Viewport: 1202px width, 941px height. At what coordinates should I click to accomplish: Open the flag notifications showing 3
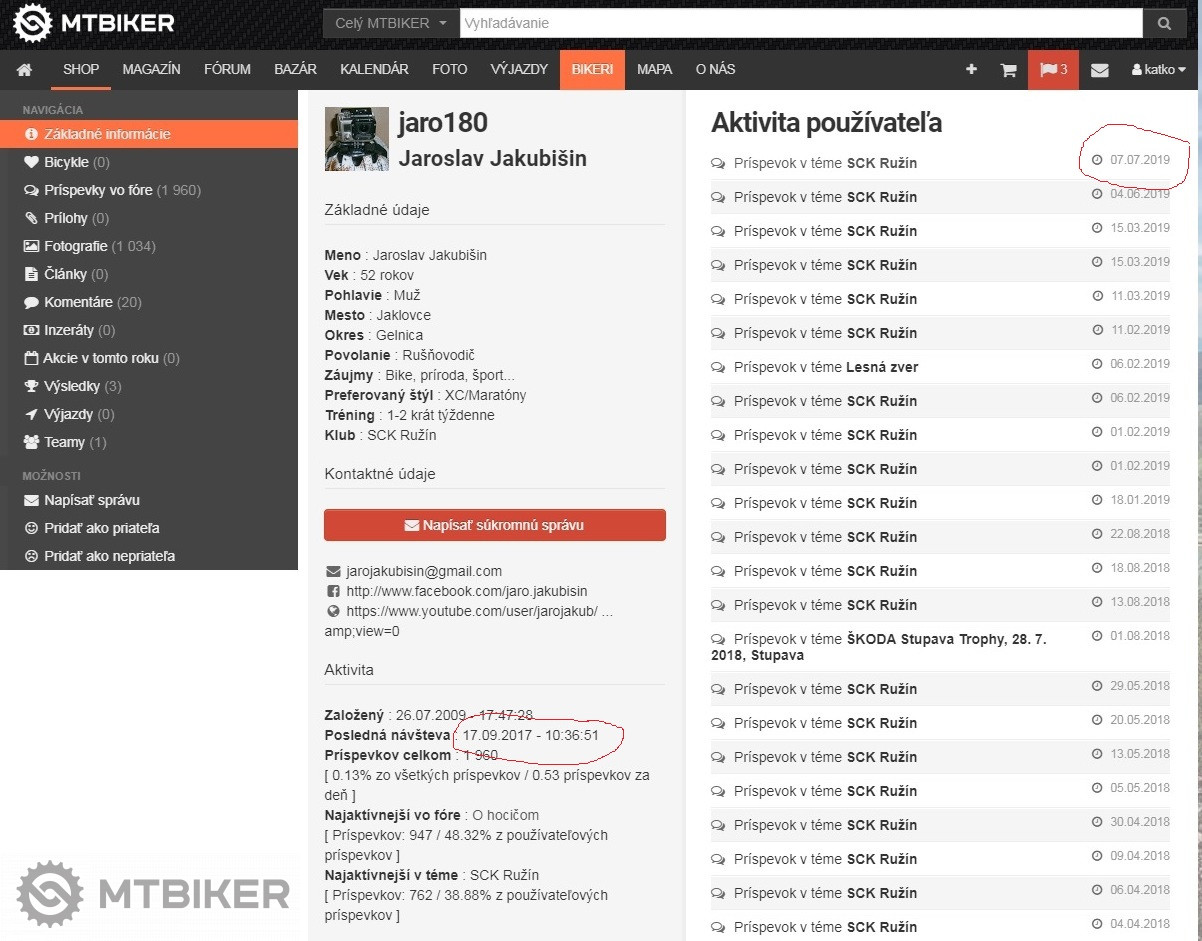tap(1053, 70)
